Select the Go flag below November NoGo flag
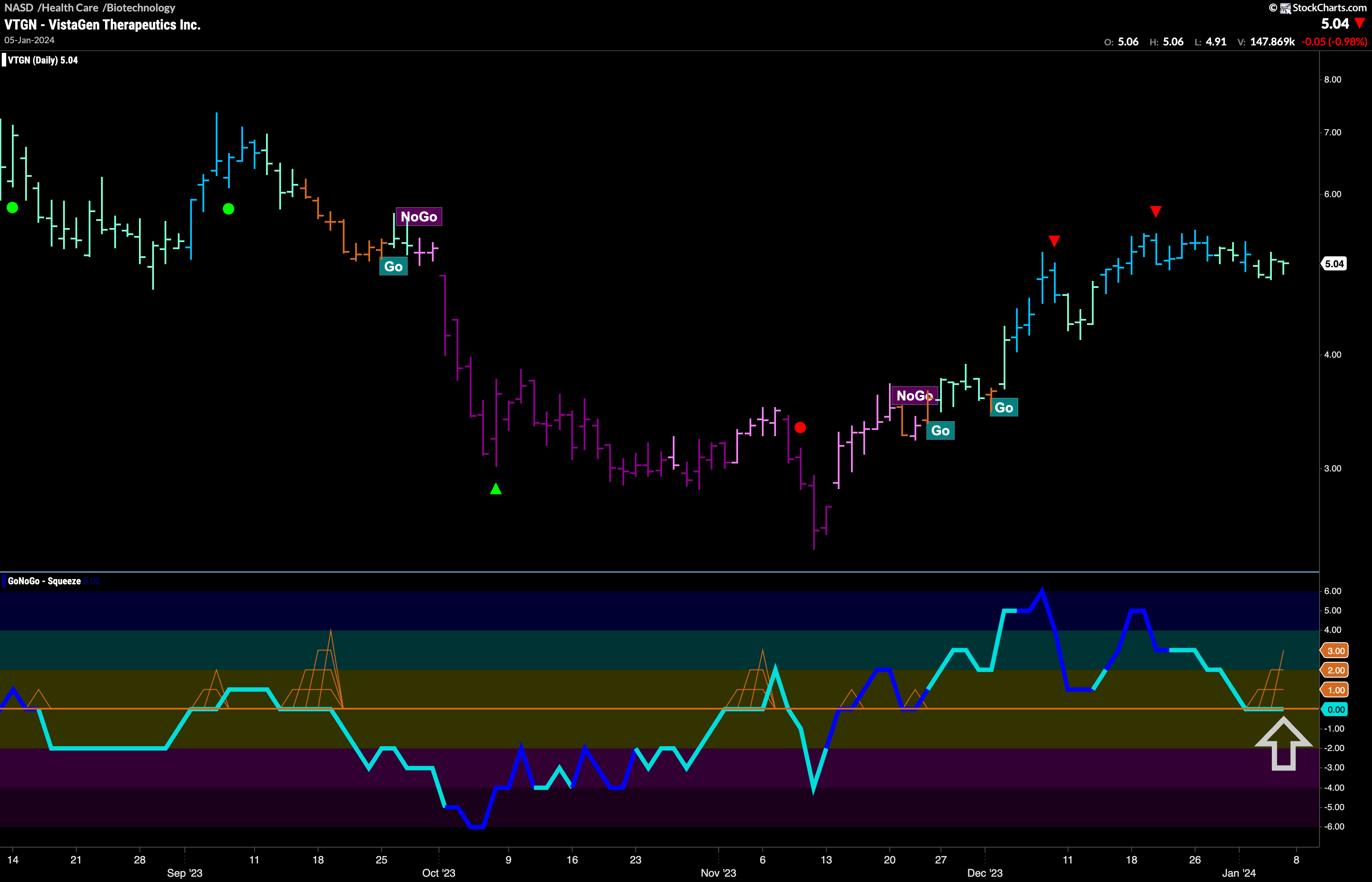Viewport: 1372px width, 882px height. click(x=940, y=431)
